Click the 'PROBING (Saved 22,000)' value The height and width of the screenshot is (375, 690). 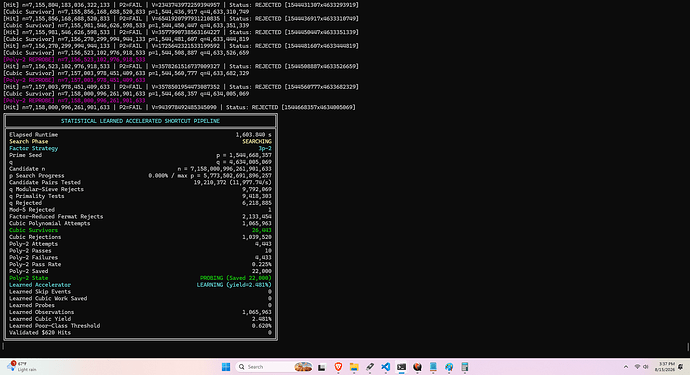pyautogui.click(x=236, y=278)
